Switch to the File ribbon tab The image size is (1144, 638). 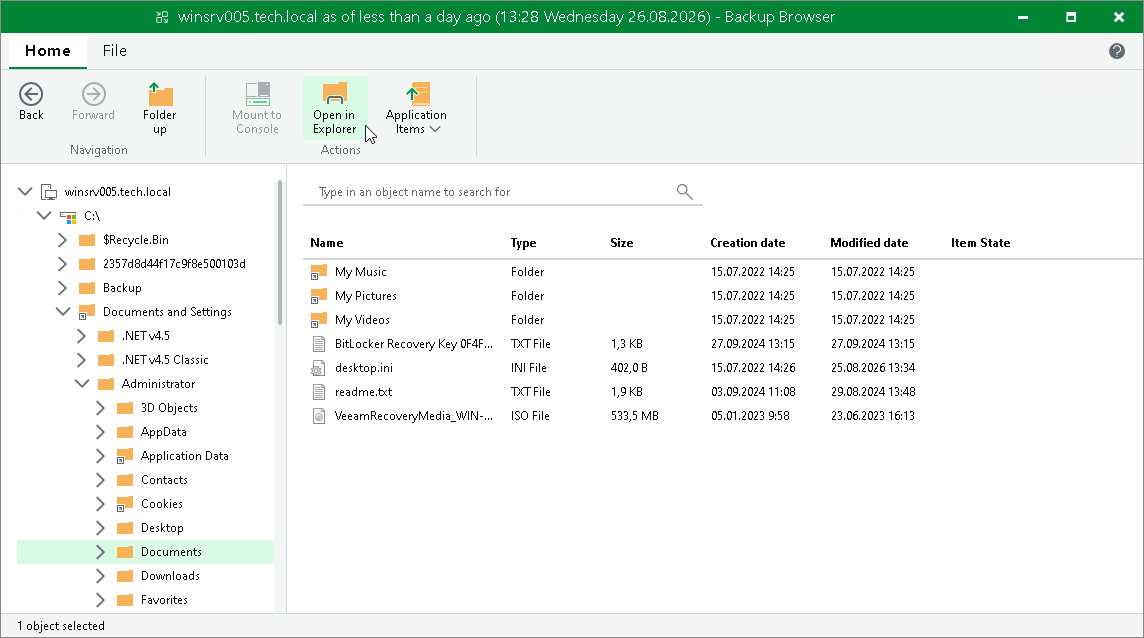[x=115, y=50]
